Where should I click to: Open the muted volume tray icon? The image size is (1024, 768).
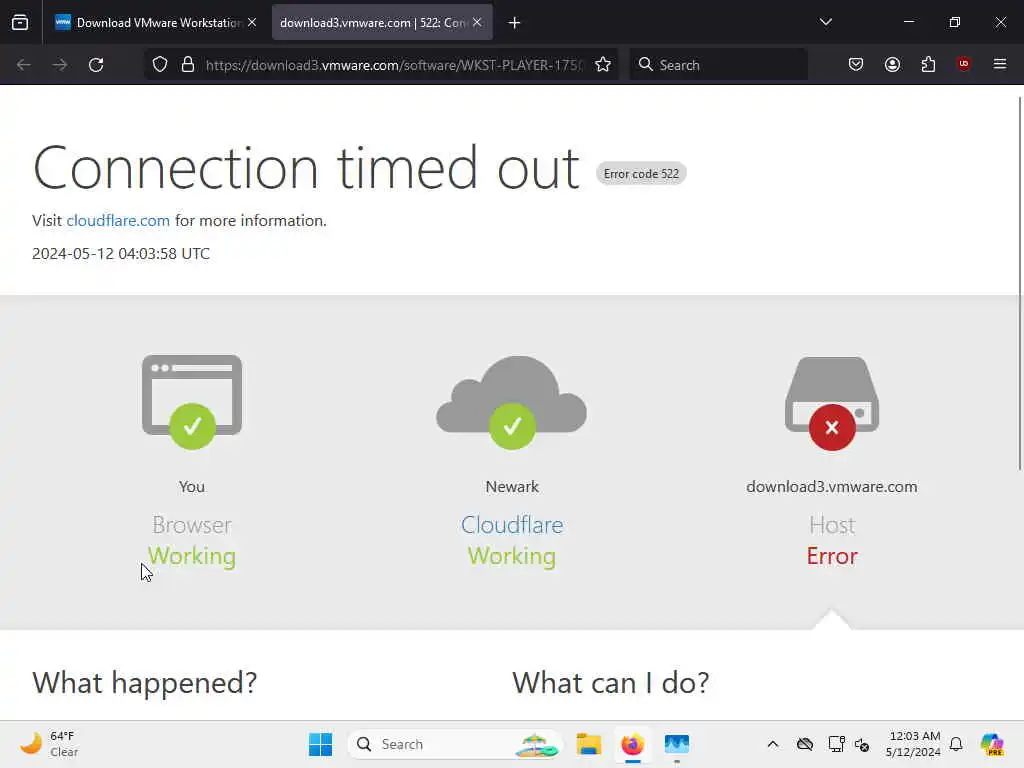(861, 744)
